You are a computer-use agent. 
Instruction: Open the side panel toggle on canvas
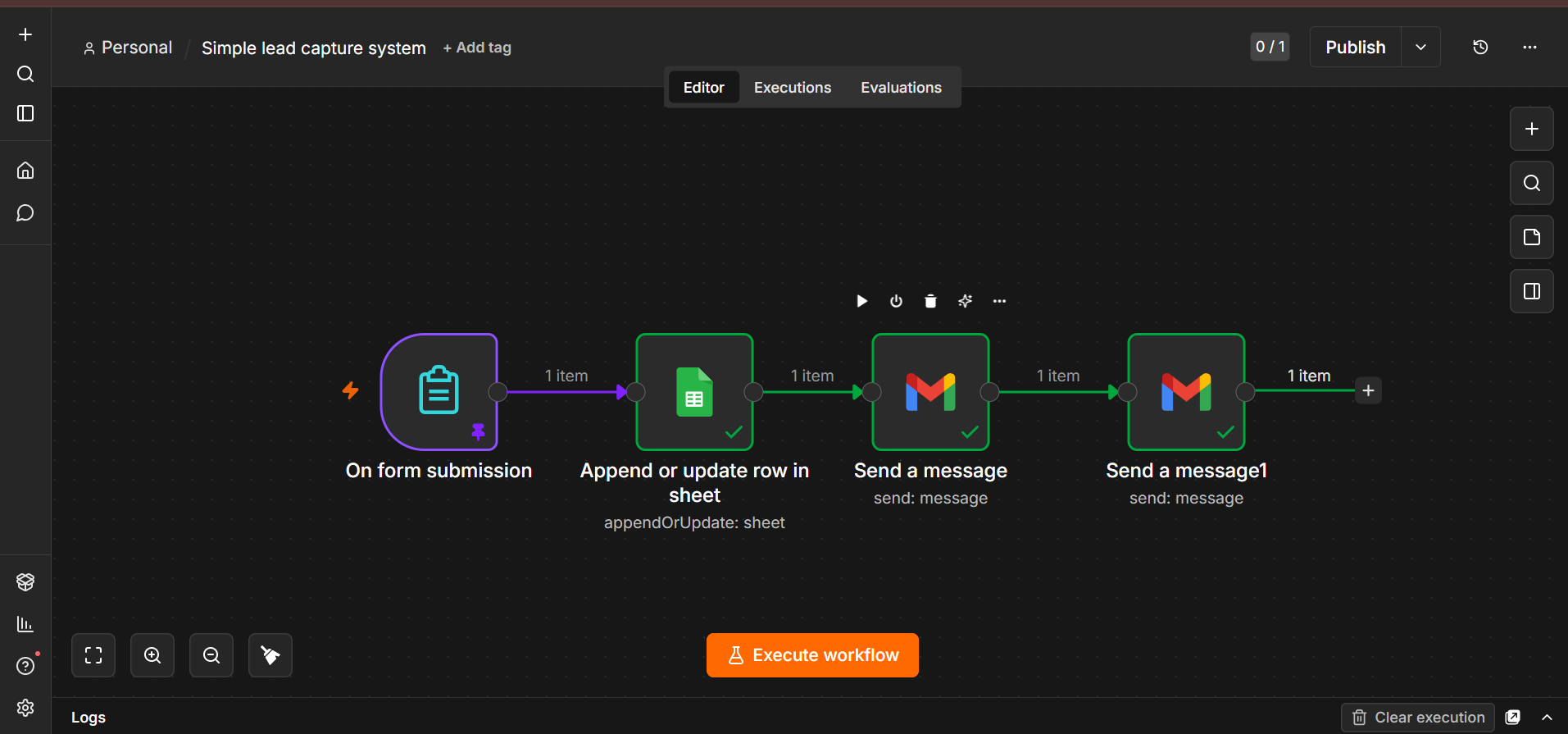1532,291
